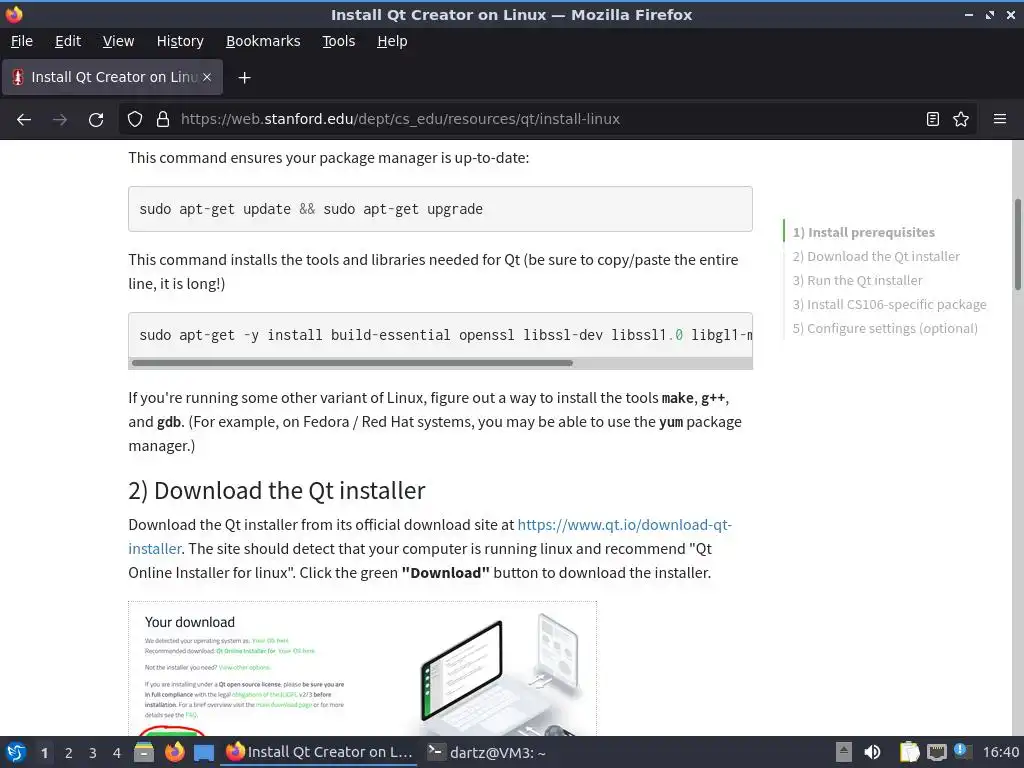Open the Tools menu

[x=338, y=41]
